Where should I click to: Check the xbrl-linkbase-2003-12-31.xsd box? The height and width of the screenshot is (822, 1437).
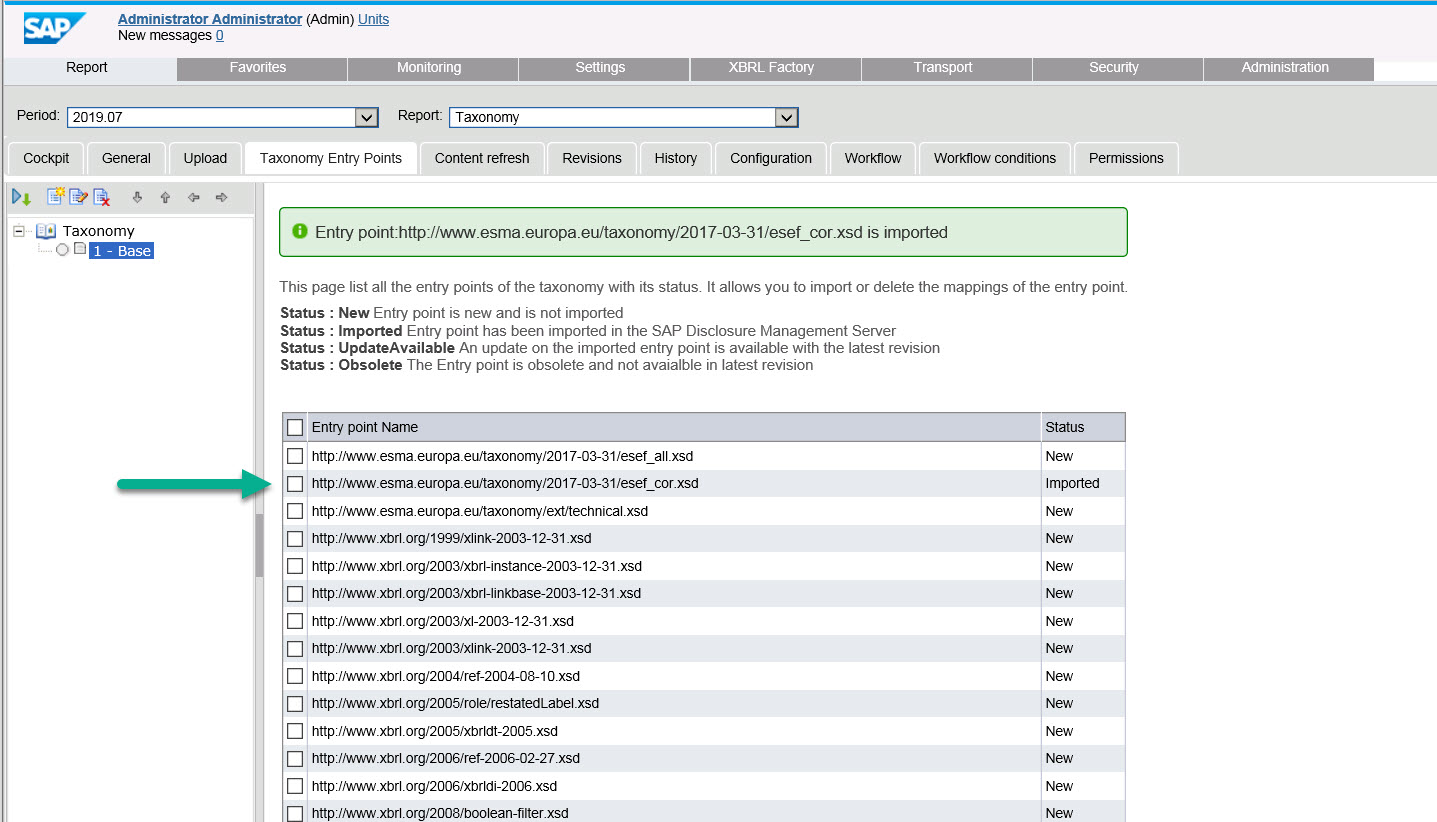click(x=295, y=593)
